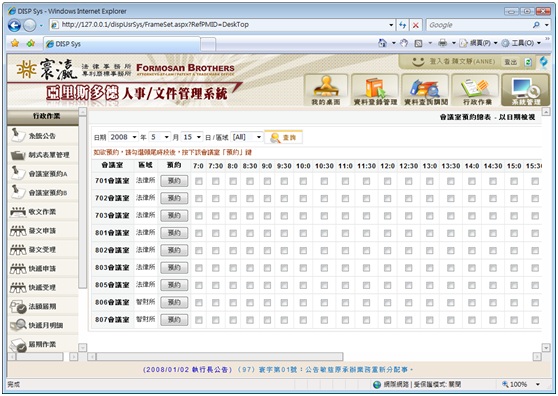Open 快遞受理 in the sidebar

coord(42,287)
